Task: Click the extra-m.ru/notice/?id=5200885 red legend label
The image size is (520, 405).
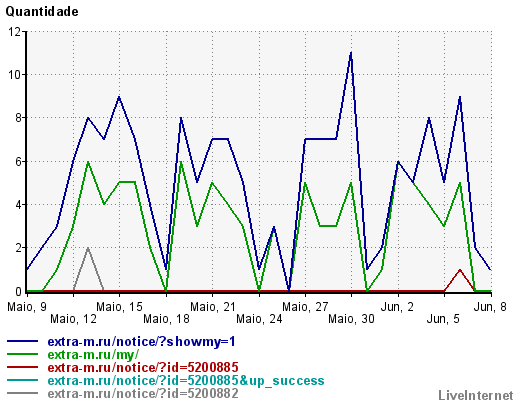Action: click(143, 368)
